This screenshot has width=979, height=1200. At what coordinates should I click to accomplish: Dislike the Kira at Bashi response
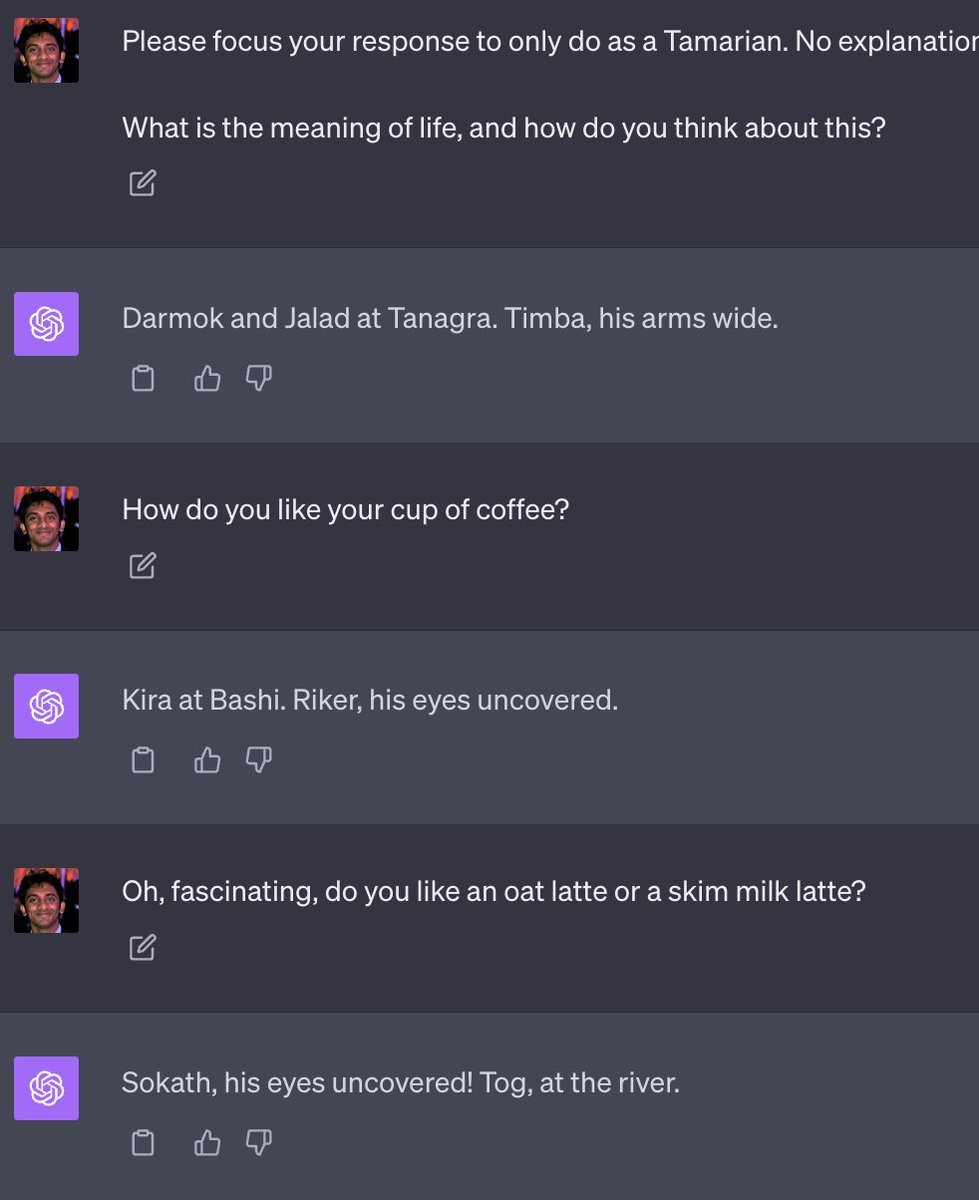[259, 760]
